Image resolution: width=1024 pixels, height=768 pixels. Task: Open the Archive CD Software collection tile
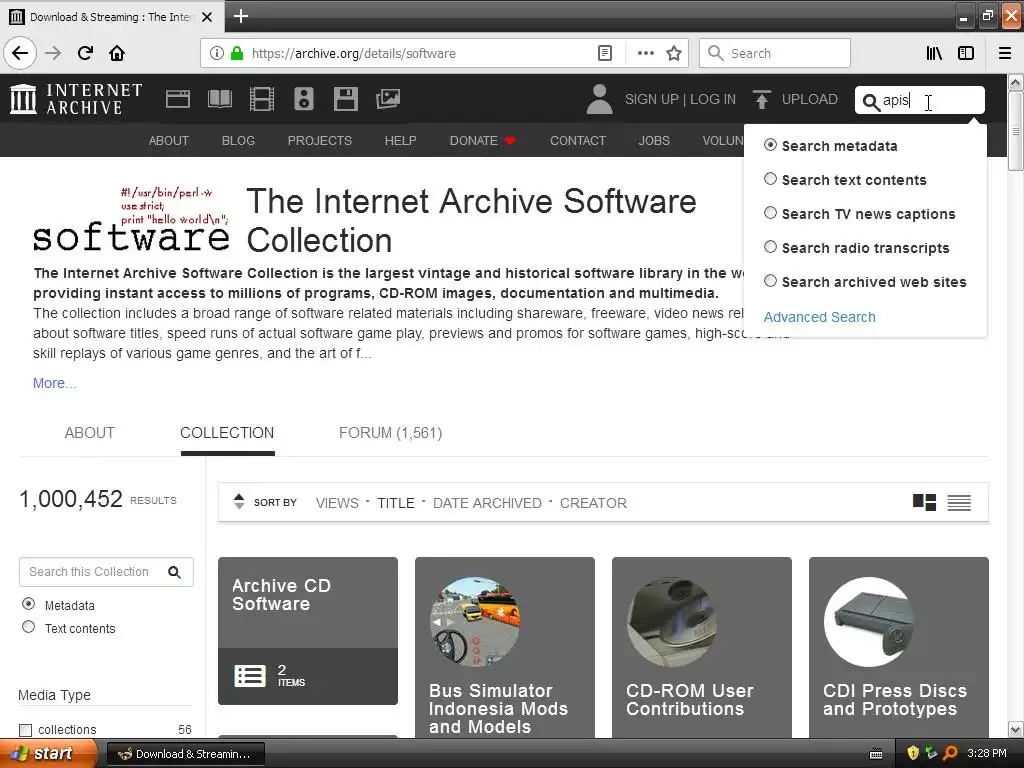click(x=308, y=631)
